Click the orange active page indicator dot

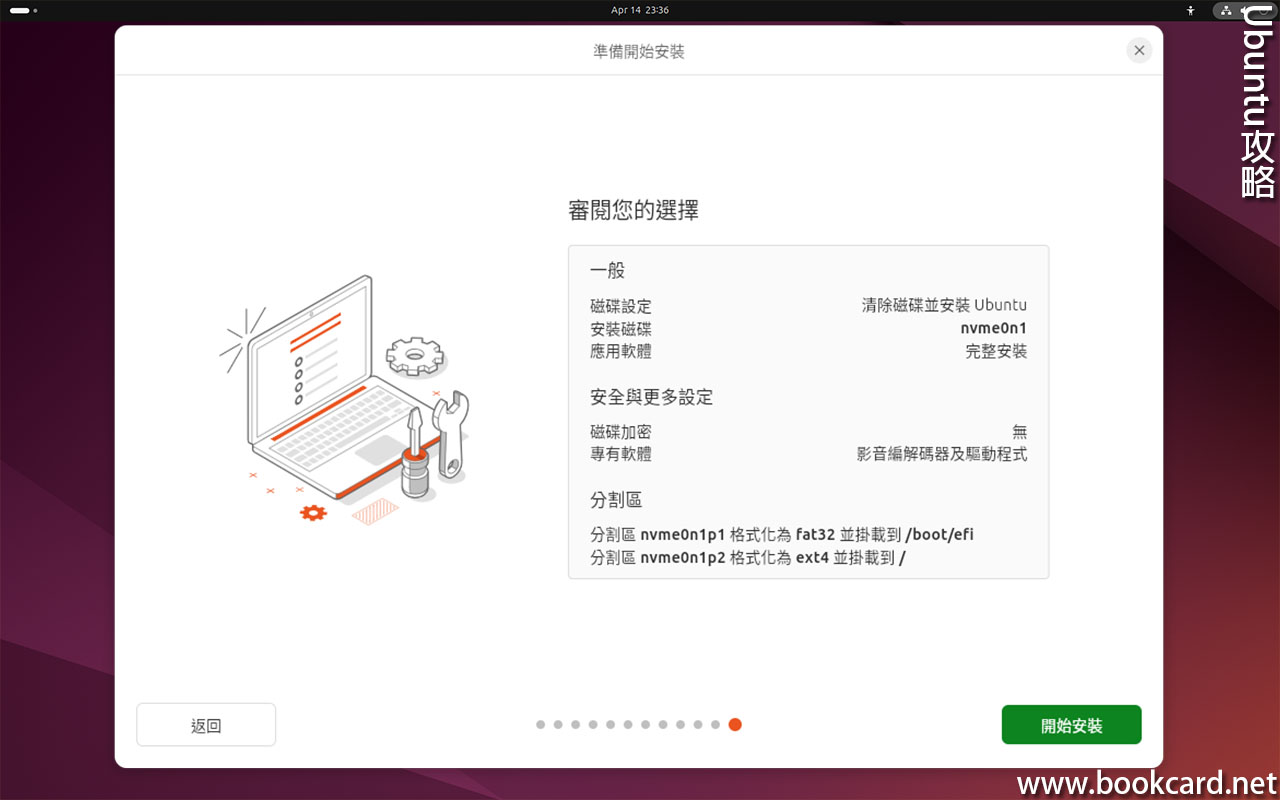[735, 725]
